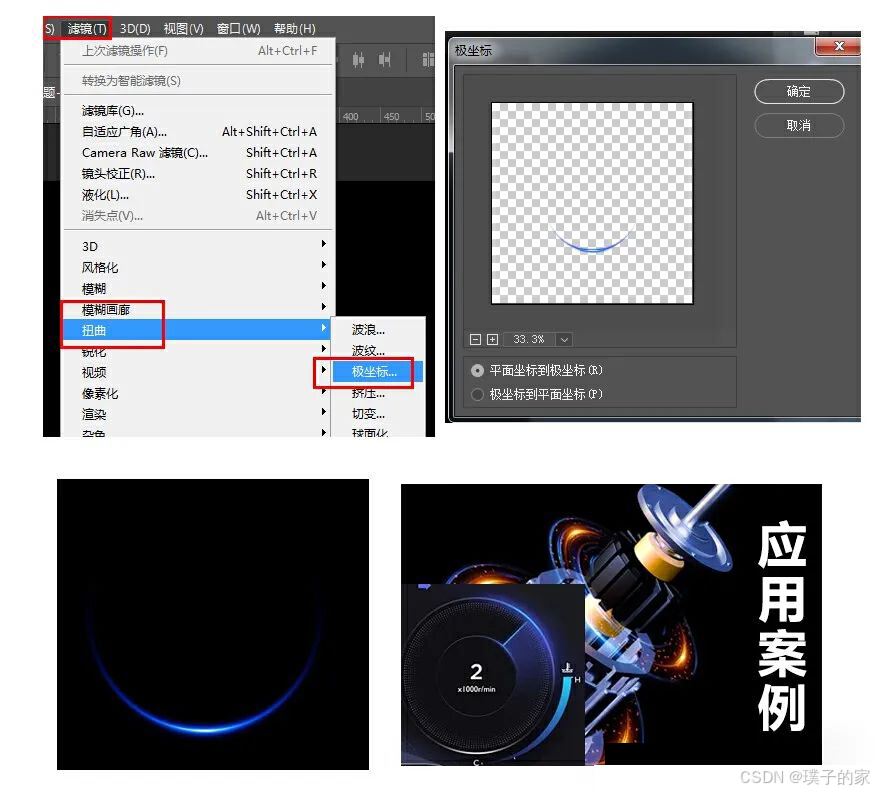The height and width of the screenshot is (792, 874).
Task: Select 极坐标... distort filter
Action: 378,372
